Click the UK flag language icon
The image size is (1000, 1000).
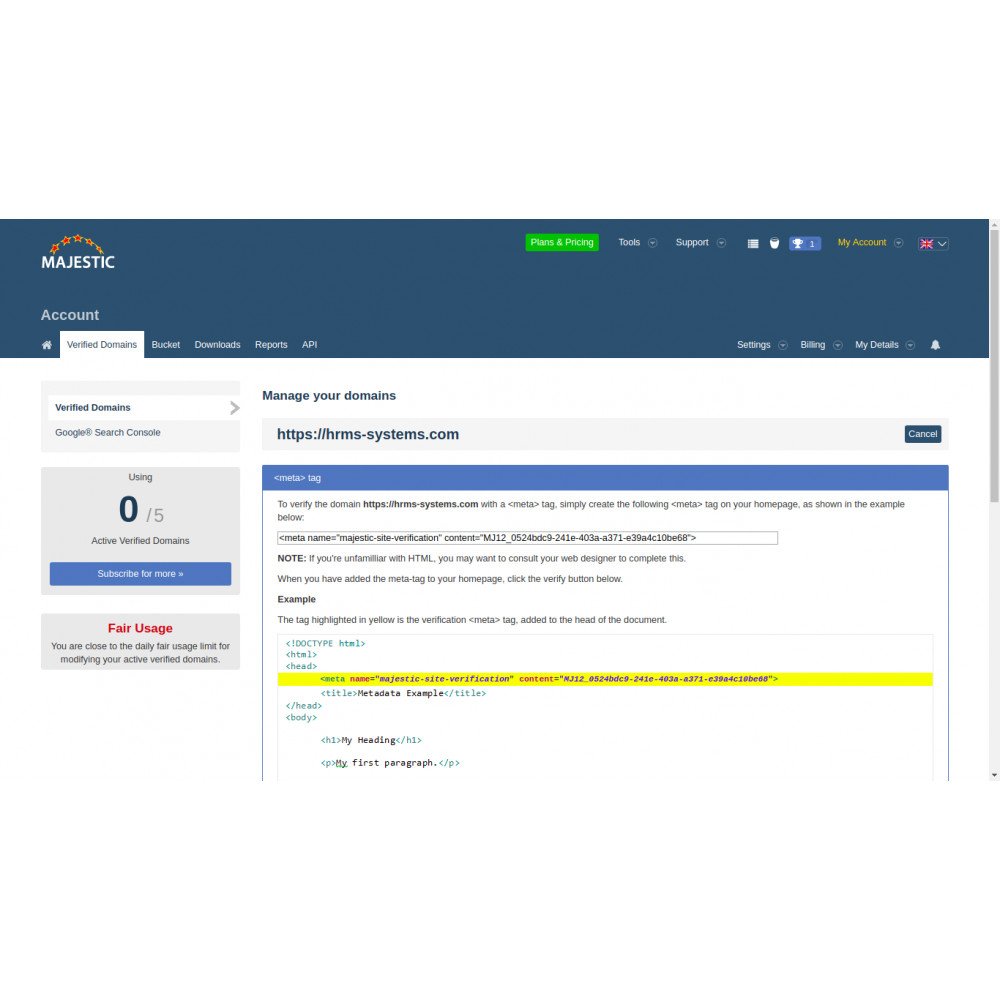pos(927,244)
